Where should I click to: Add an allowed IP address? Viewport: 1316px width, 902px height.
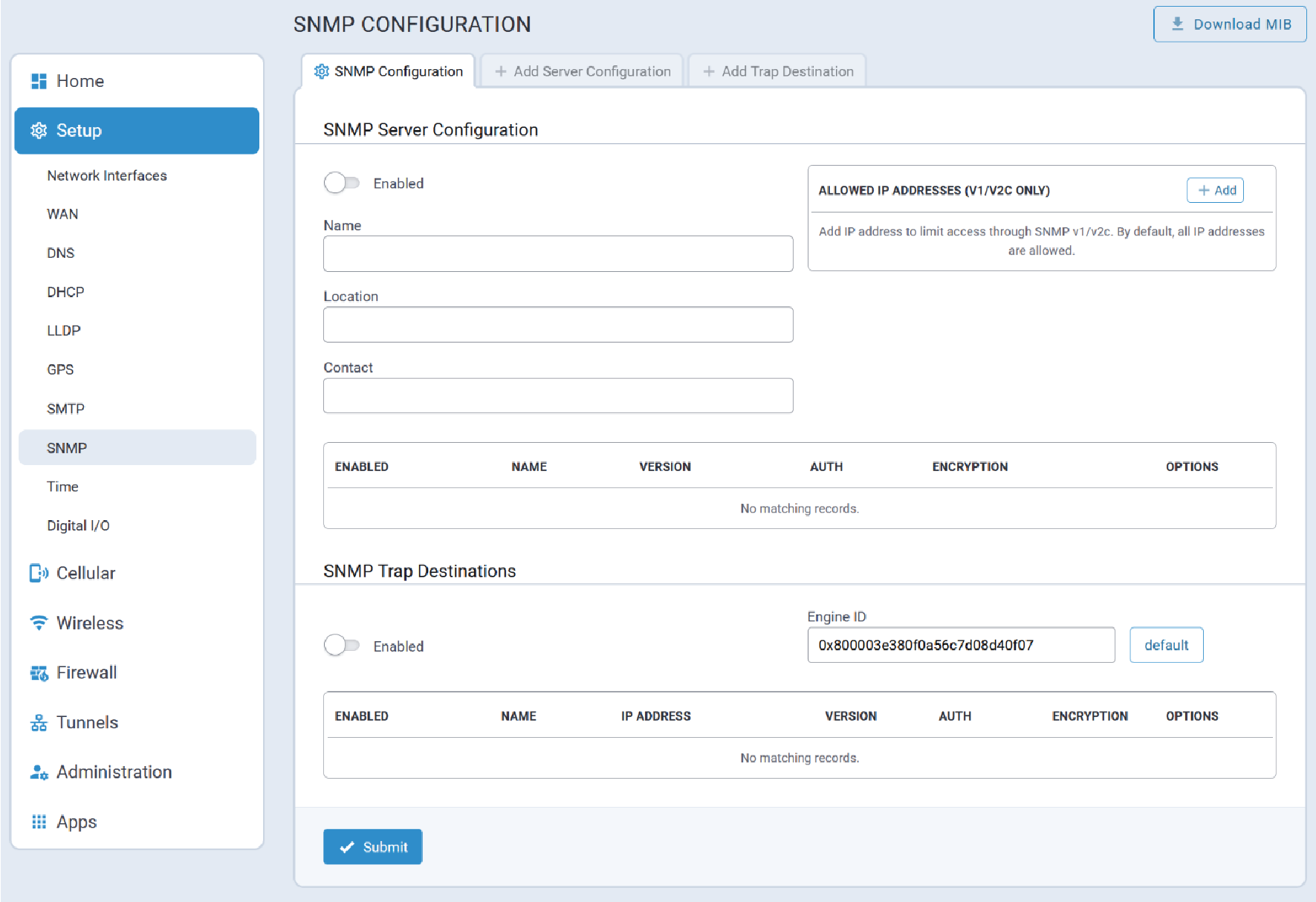coord(1216,190)
